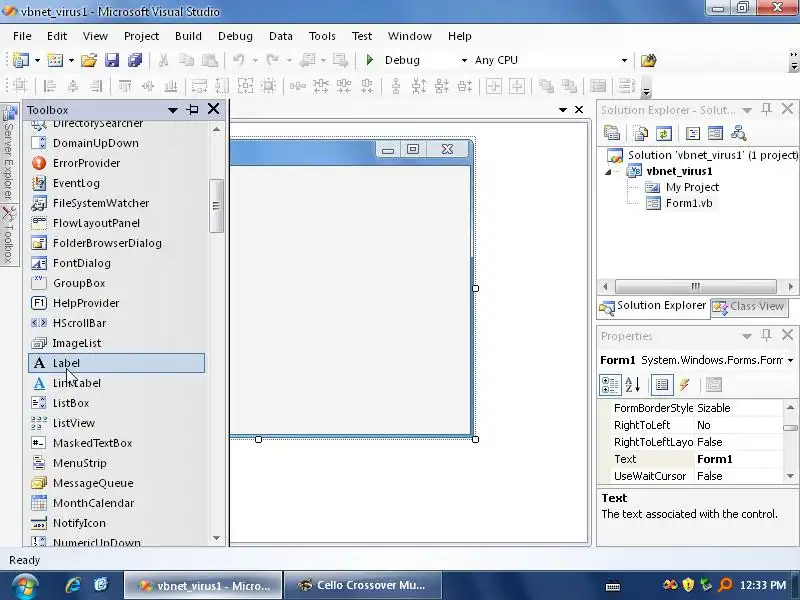Select the HScrollBar toolbox item
This screenshot has width=800, height=600.
click(116, 323)
